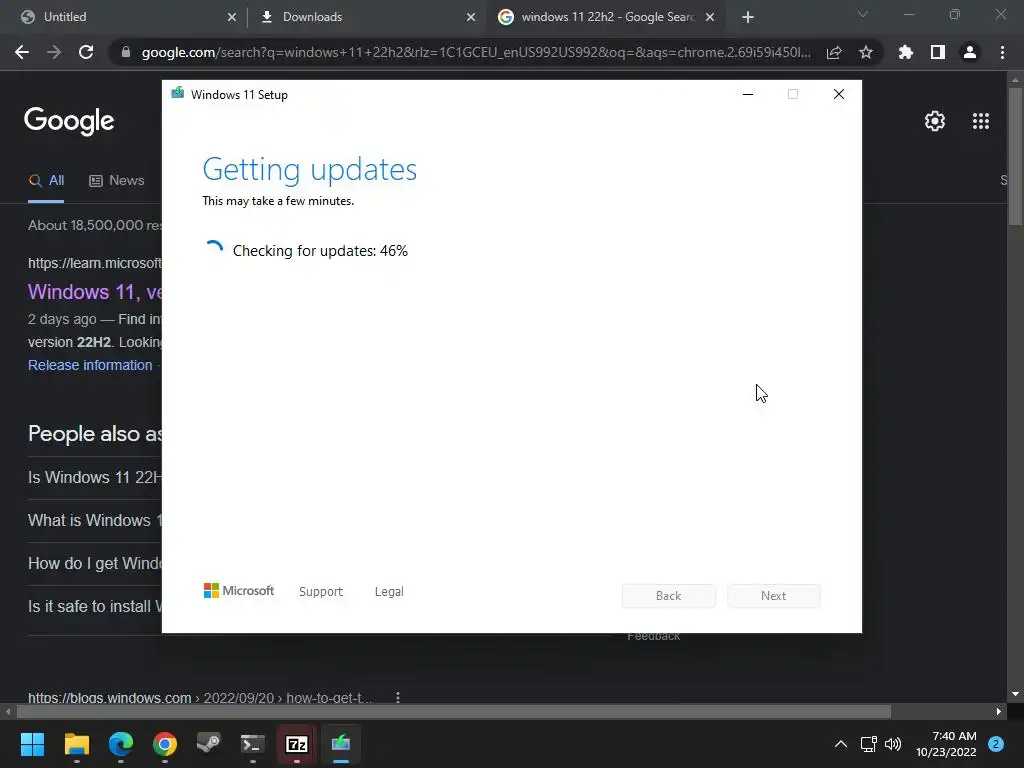Toggle Chrome side panel
The height and width of the screenshot is (768, 1024).
point(938,52)
